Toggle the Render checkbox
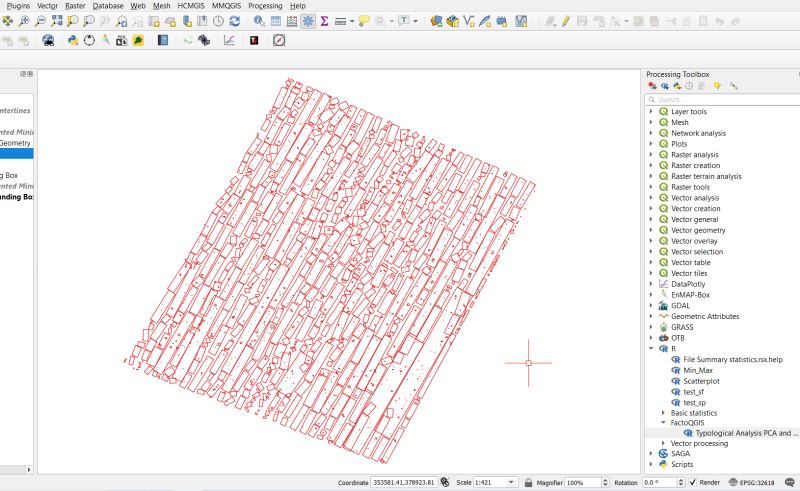The image size is (800, 491). [692, 482]
